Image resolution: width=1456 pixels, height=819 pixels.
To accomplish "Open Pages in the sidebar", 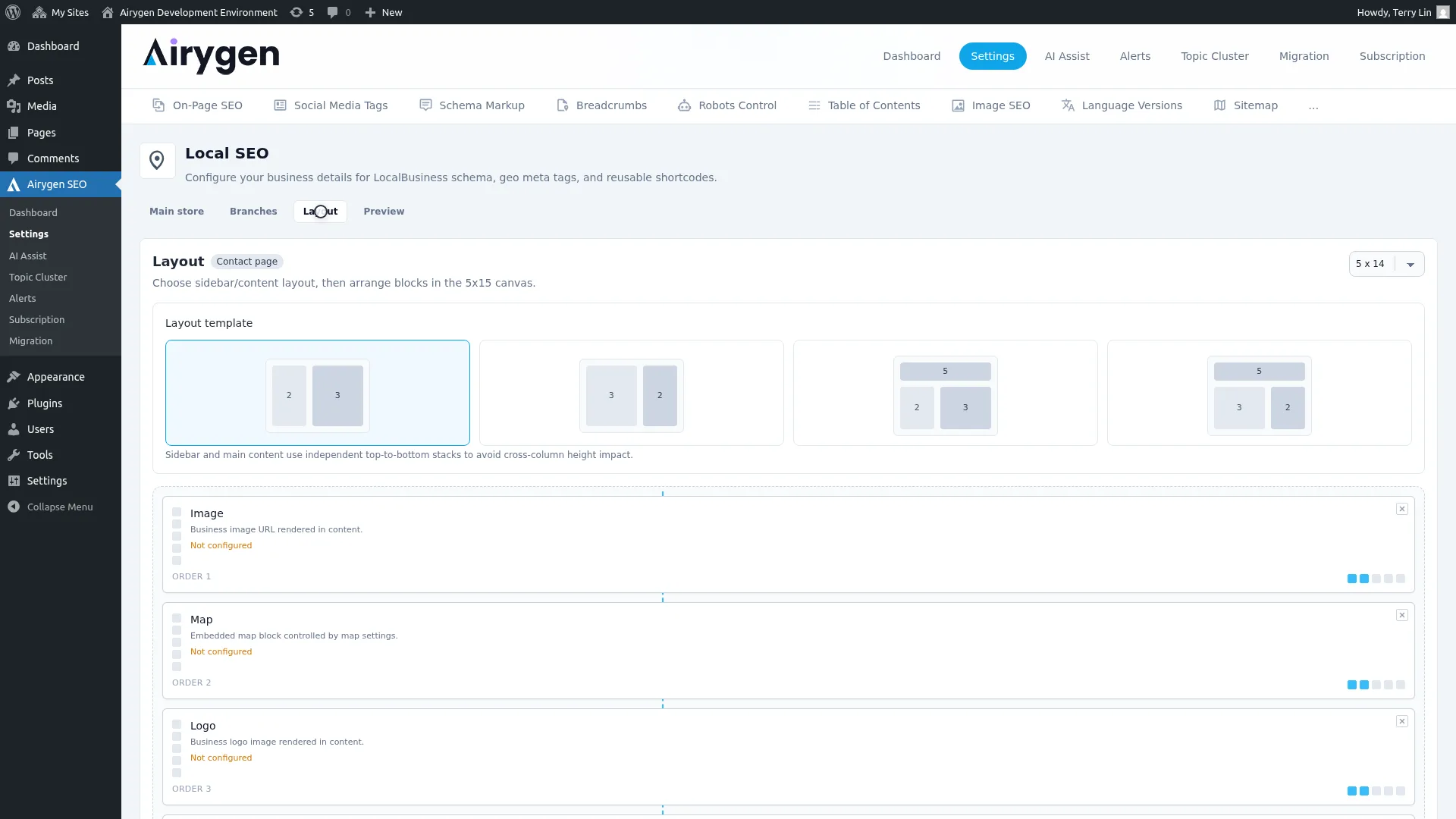I will [x=61, y=133].
